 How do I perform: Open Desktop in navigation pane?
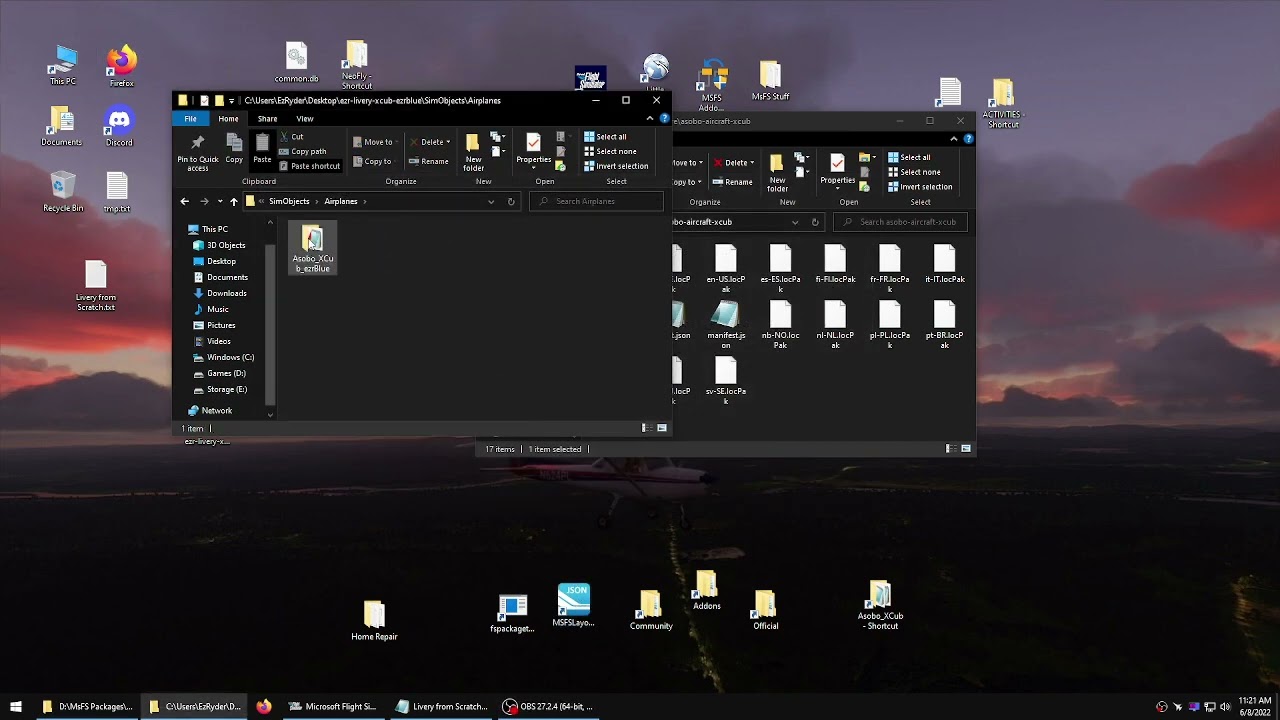(x=221, y=261)
